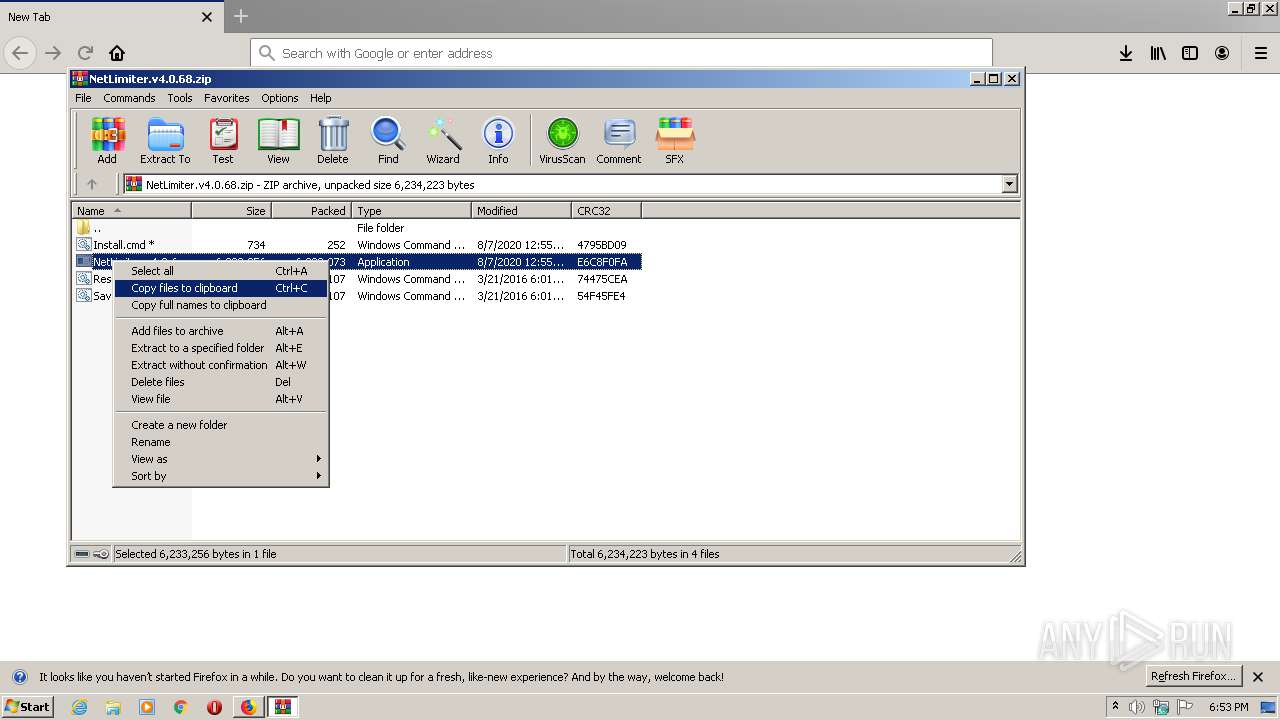Open Firefox account icon
This screenshot has width=1280, height=720.
pos(1222,53)
